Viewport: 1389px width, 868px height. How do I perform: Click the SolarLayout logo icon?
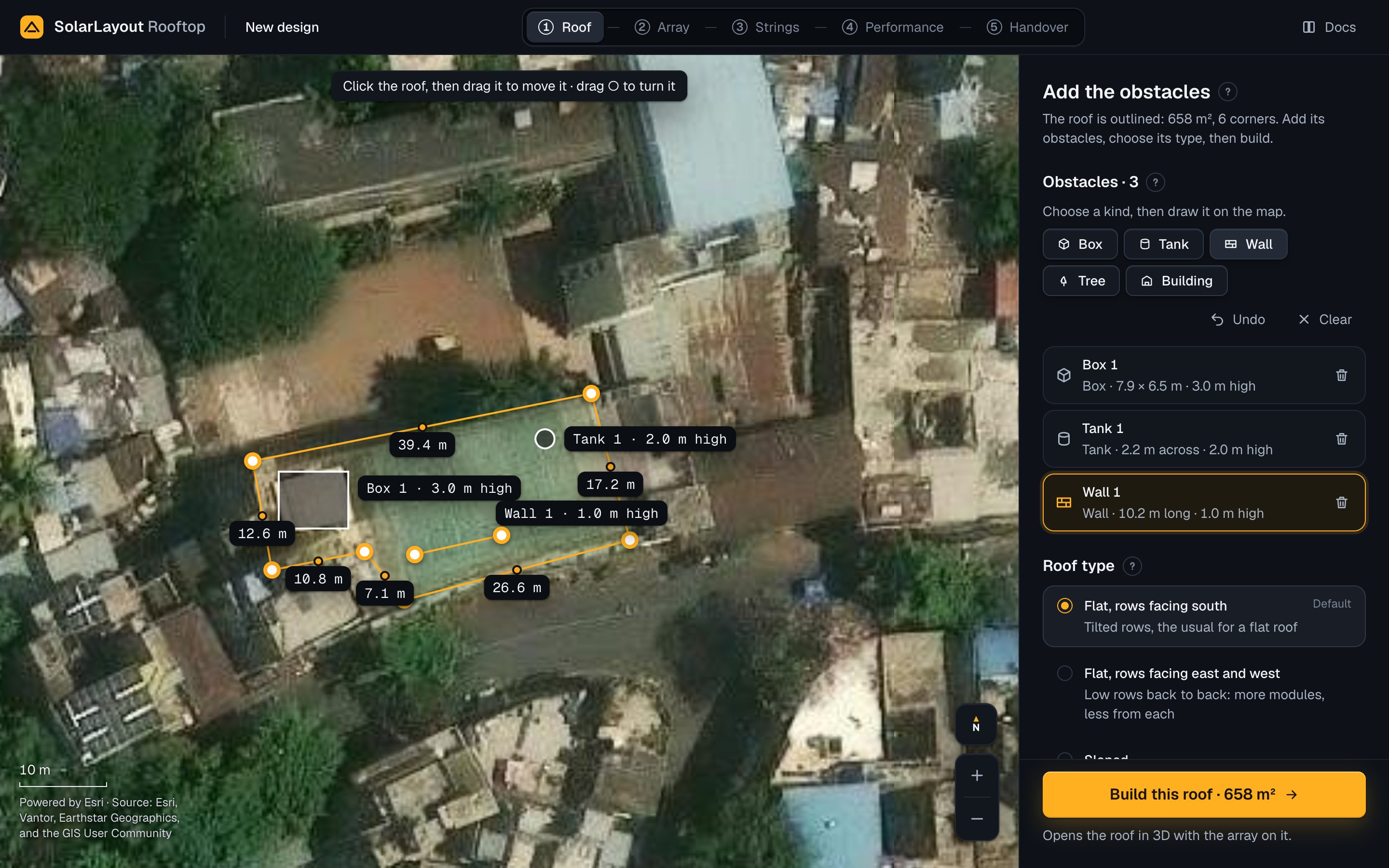31,27
